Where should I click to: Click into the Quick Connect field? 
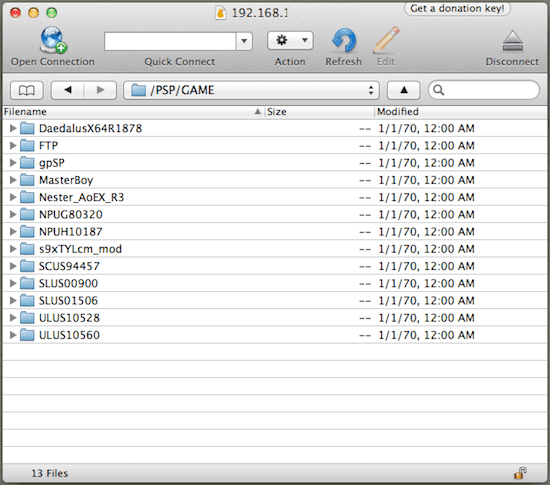pyautogui.click(x=170, y=41)
